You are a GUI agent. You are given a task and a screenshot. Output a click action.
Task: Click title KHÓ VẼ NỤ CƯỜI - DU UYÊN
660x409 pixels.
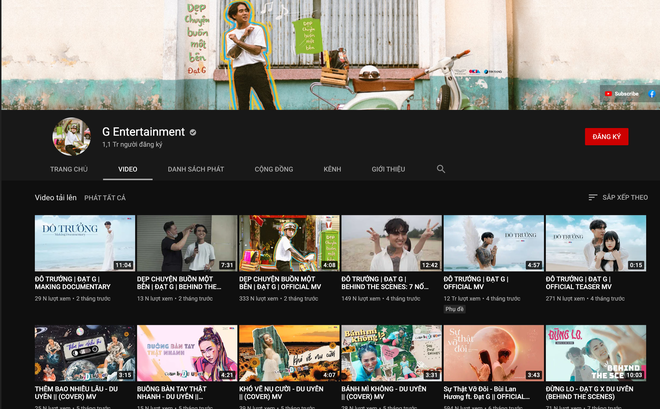click(281, 393)
